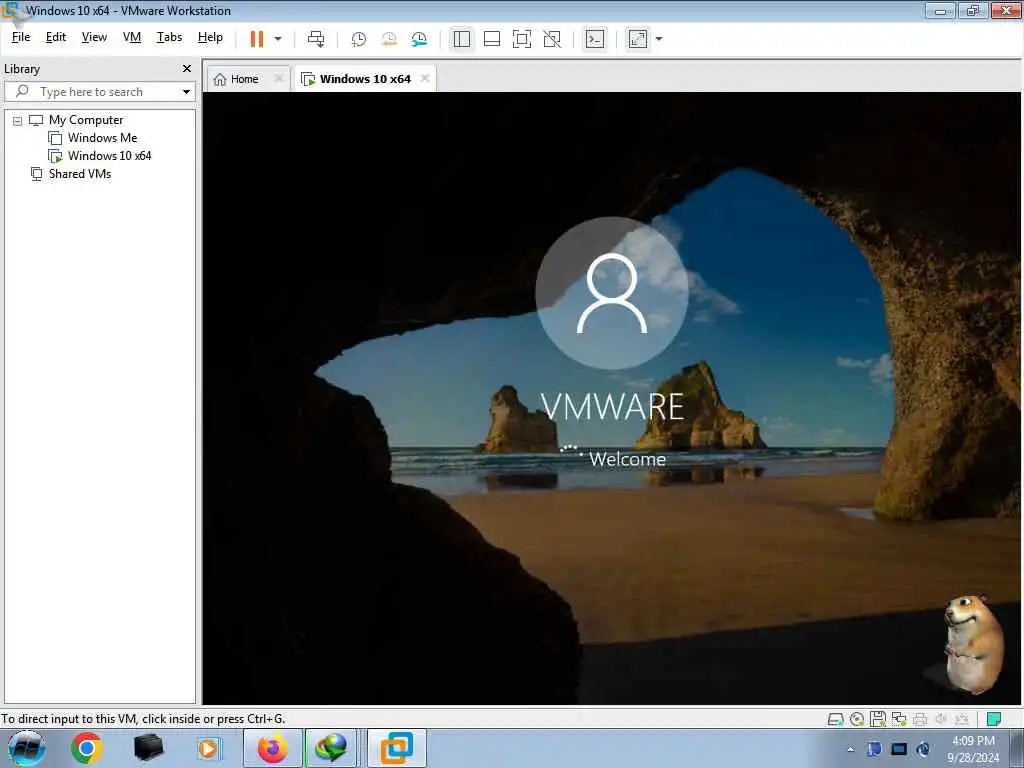Open the Tabs menu
This screenshot has height=768, width=1024.
(x=169, y=37)
